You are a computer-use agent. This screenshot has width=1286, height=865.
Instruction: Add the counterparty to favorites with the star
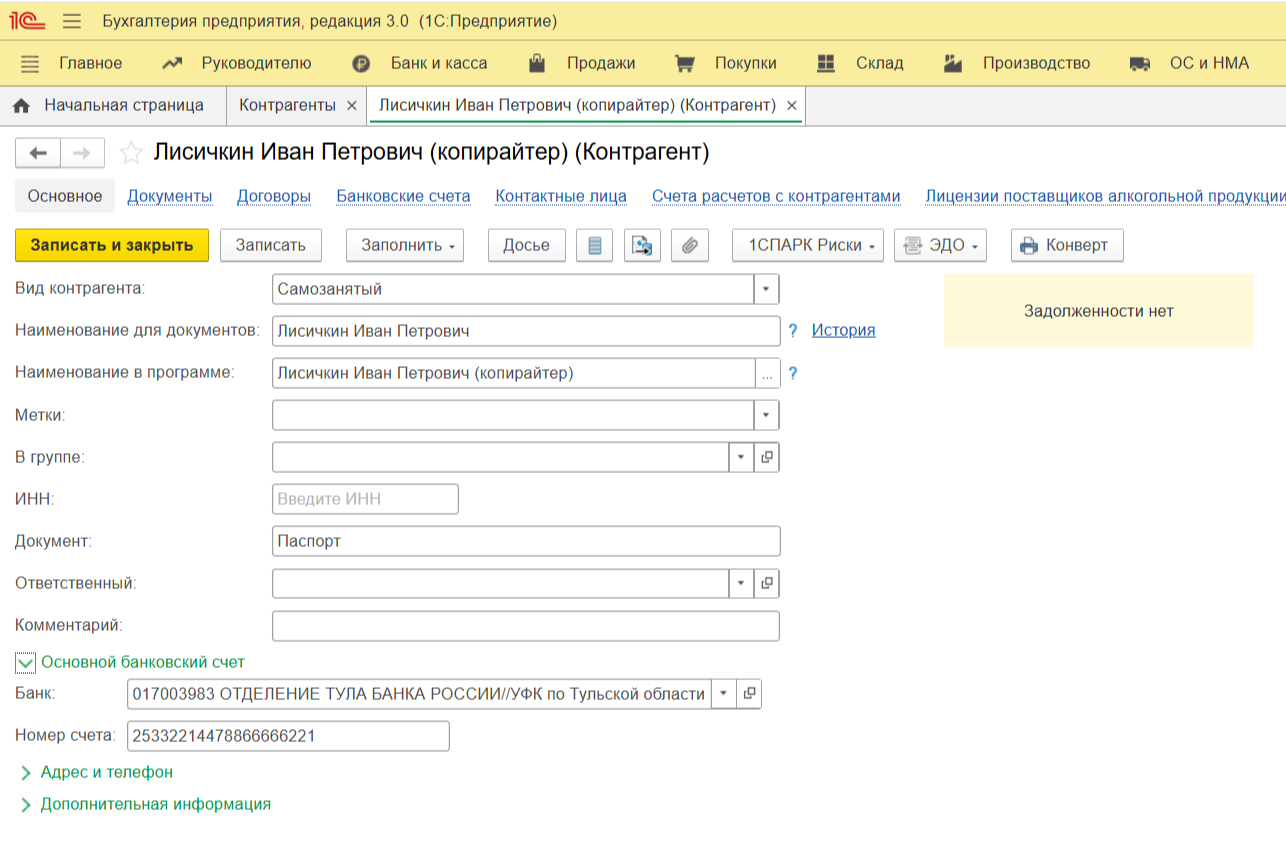pyautogui.click(x=131, y=153)
